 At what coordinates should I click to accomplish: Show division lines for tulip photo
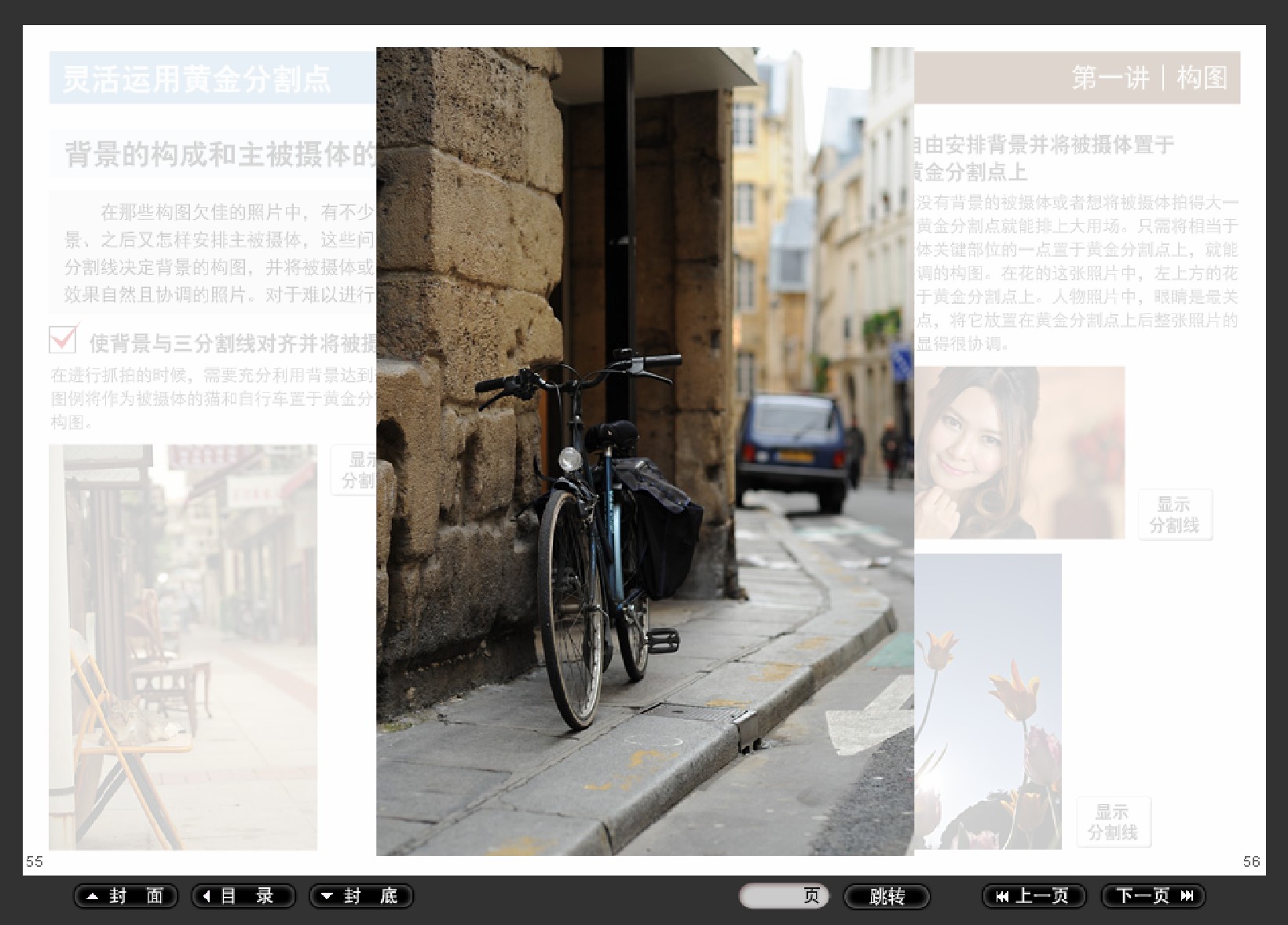[x=1113, y=822]
